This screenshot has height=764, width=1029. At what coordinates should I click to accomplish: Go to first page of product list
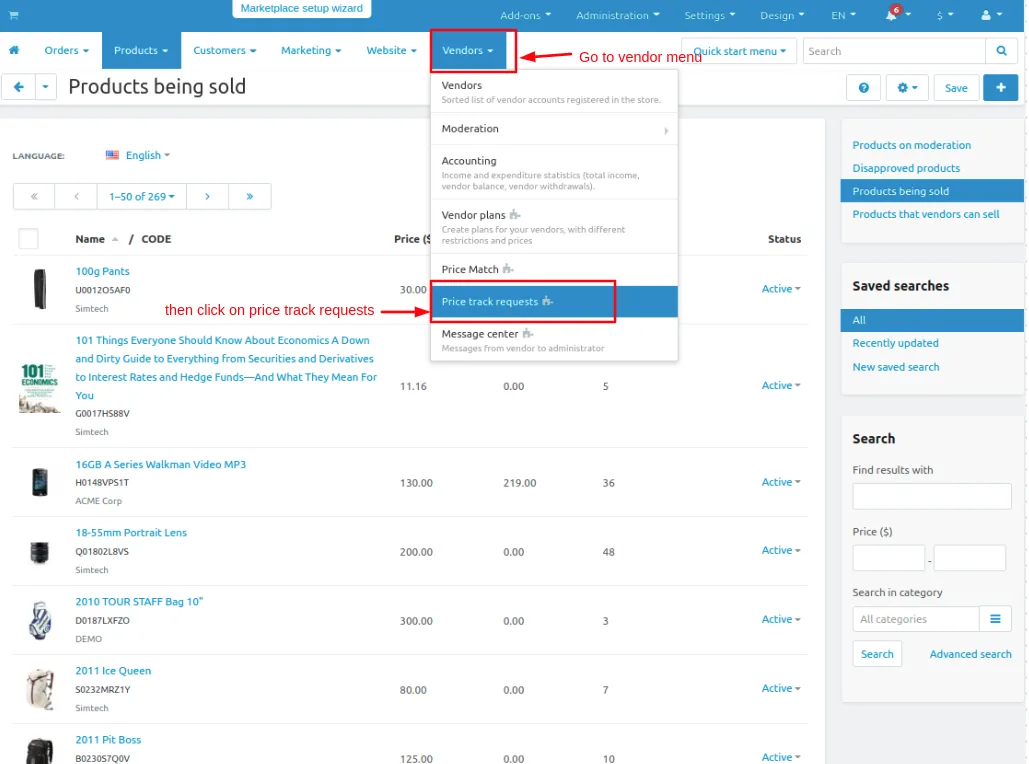(34, 196)
